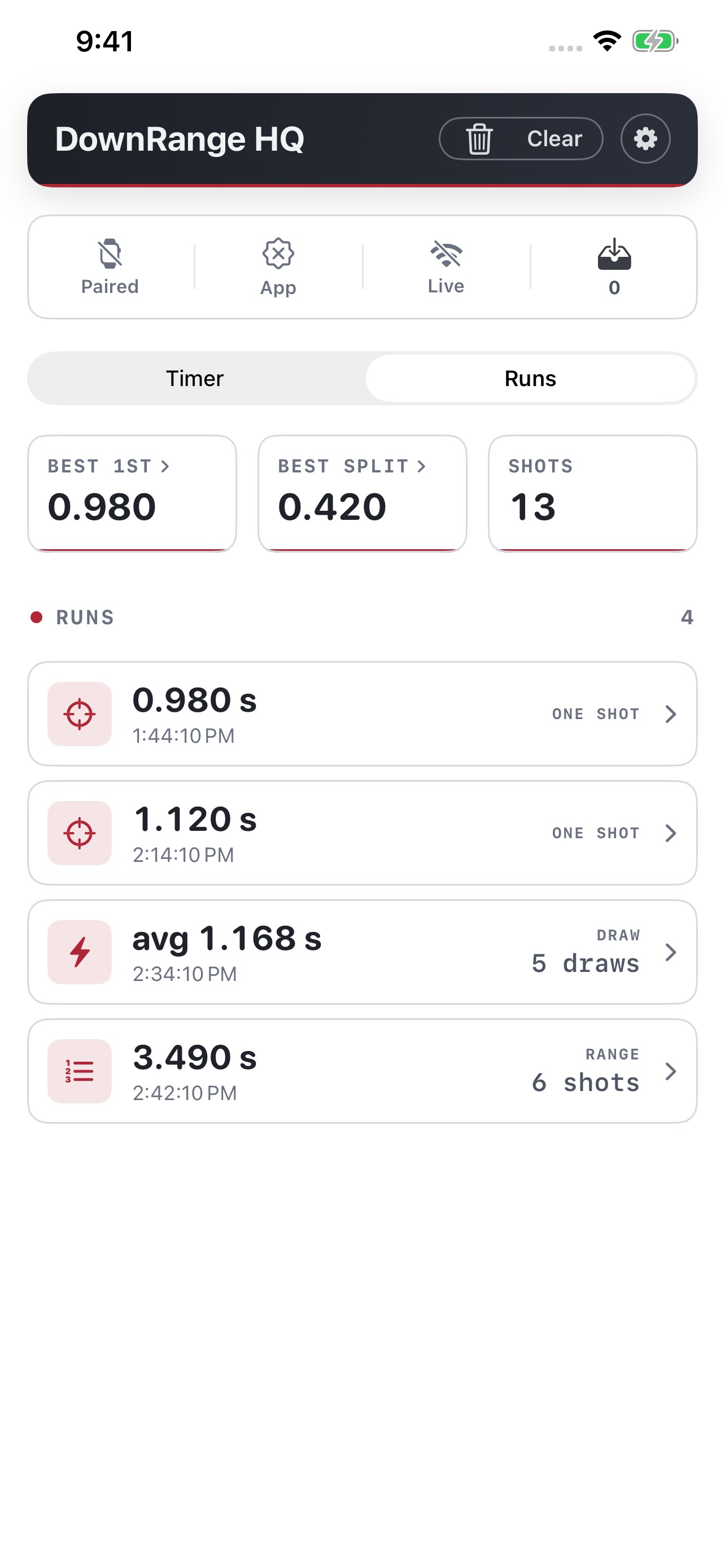The width and height of the screenshot is (725, 1568).
Task: Tap the '0.420' best split value
Action: tap(333, 507)
